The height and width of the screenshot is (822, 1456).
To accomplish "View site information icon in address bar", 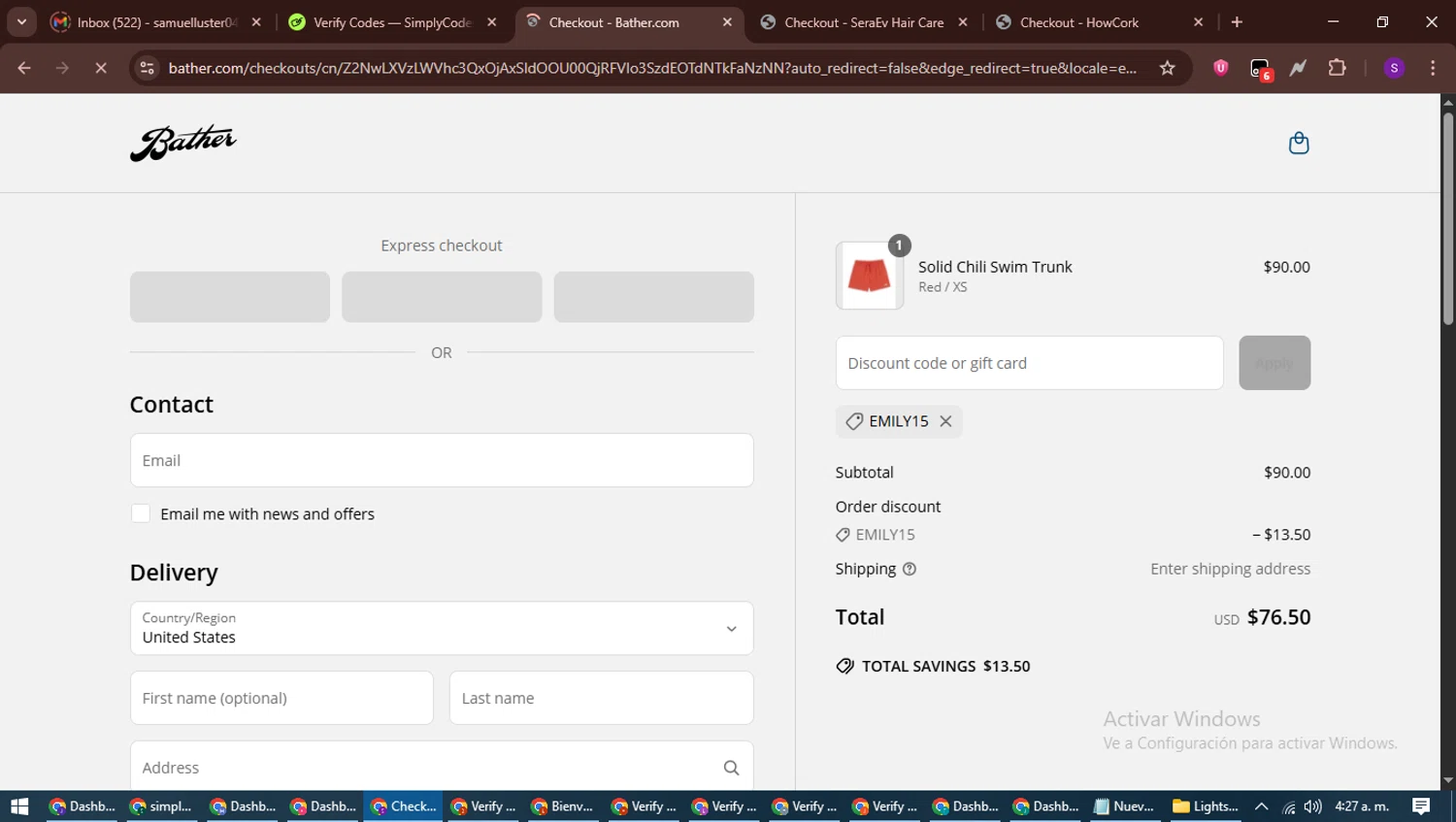I will pyautogui.click(x=147, y=68).
